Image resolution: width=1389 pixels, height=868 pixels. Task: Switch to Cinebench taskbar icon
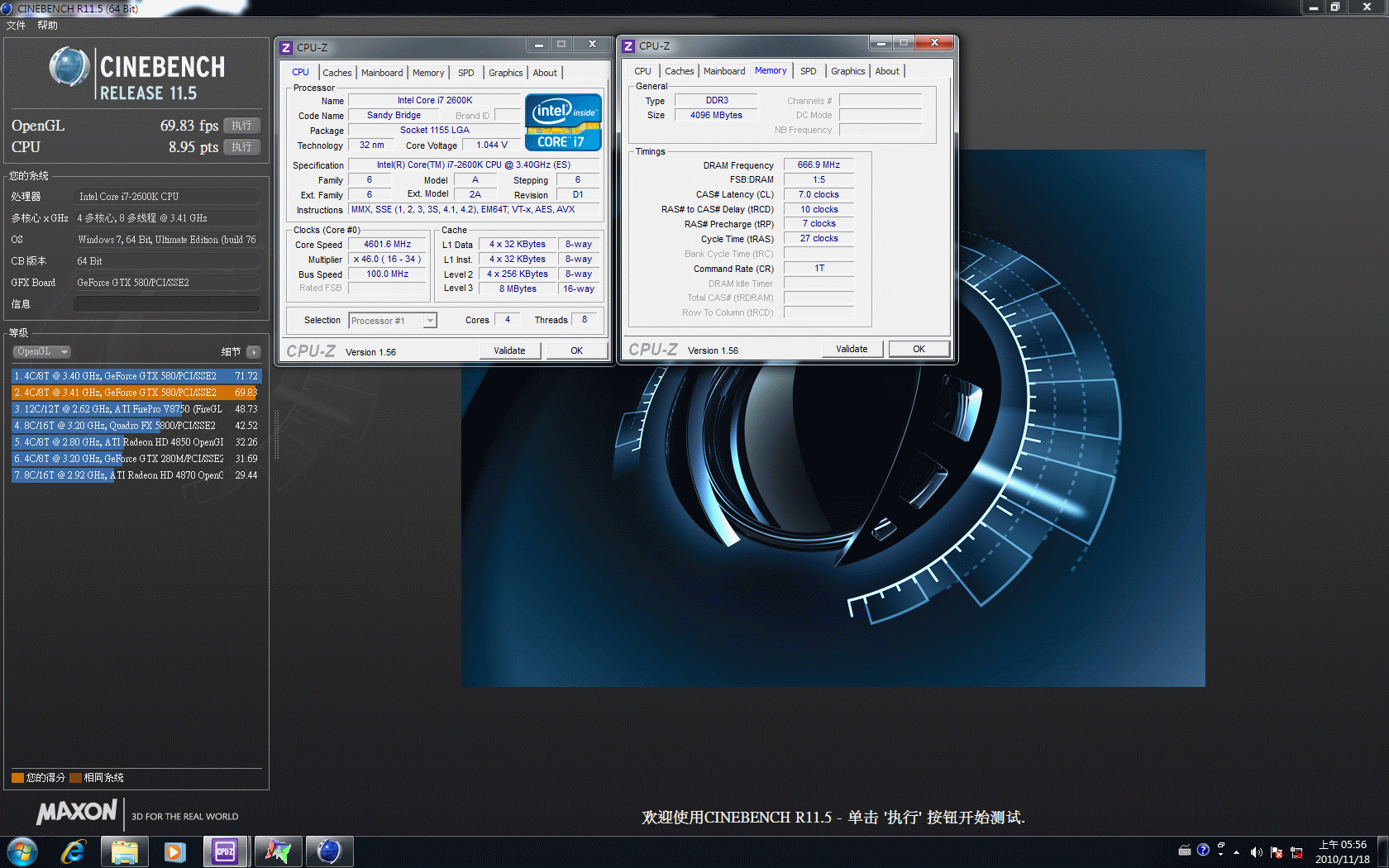(x=329, y=851)
